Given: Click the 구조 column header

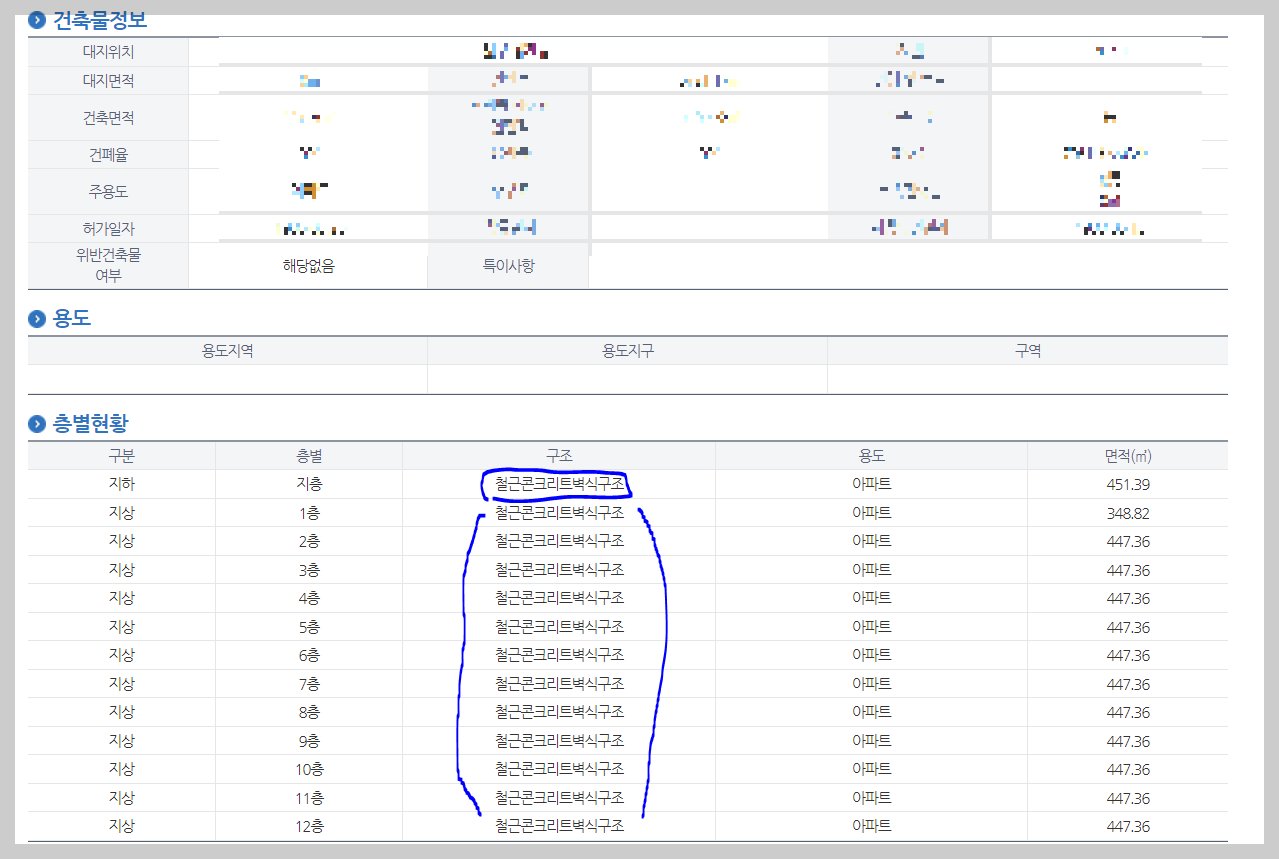Looking at the screenshot, I should pyautogui.click(x=559, y=456).
